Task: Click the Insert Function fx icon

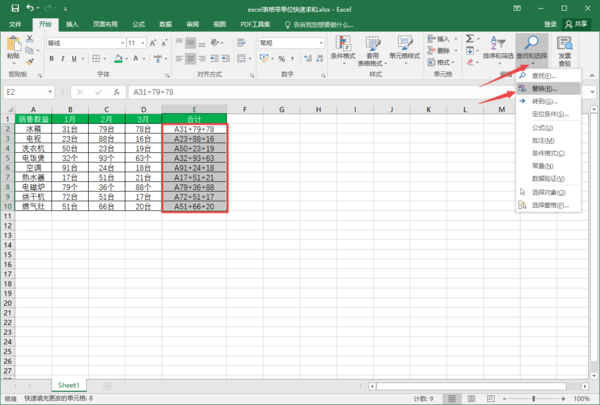Action: (x=116, y=91)
